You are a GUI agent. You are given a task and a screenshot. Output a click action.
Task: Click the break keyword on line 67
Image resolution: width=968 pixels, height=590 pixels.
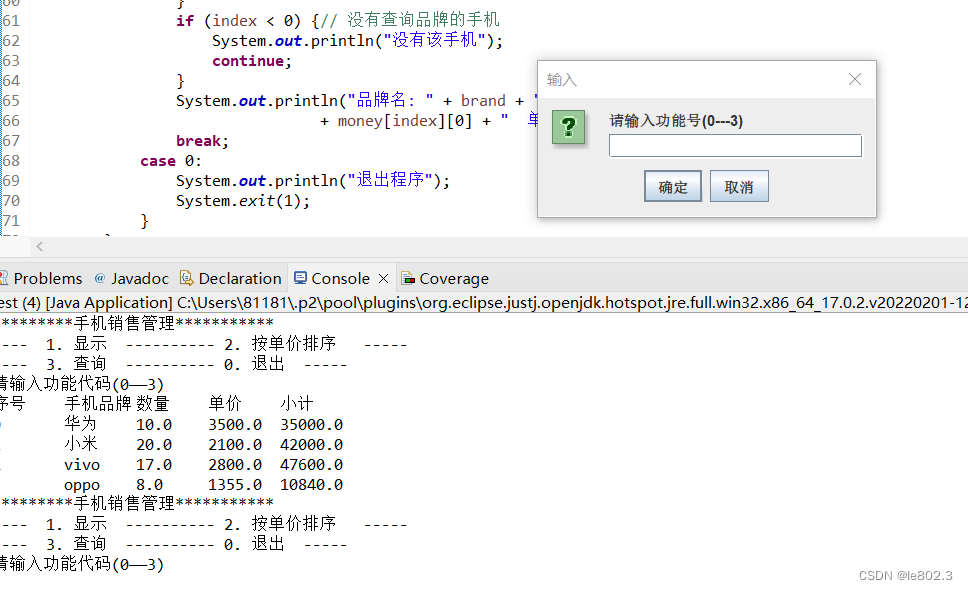[198, 141]
